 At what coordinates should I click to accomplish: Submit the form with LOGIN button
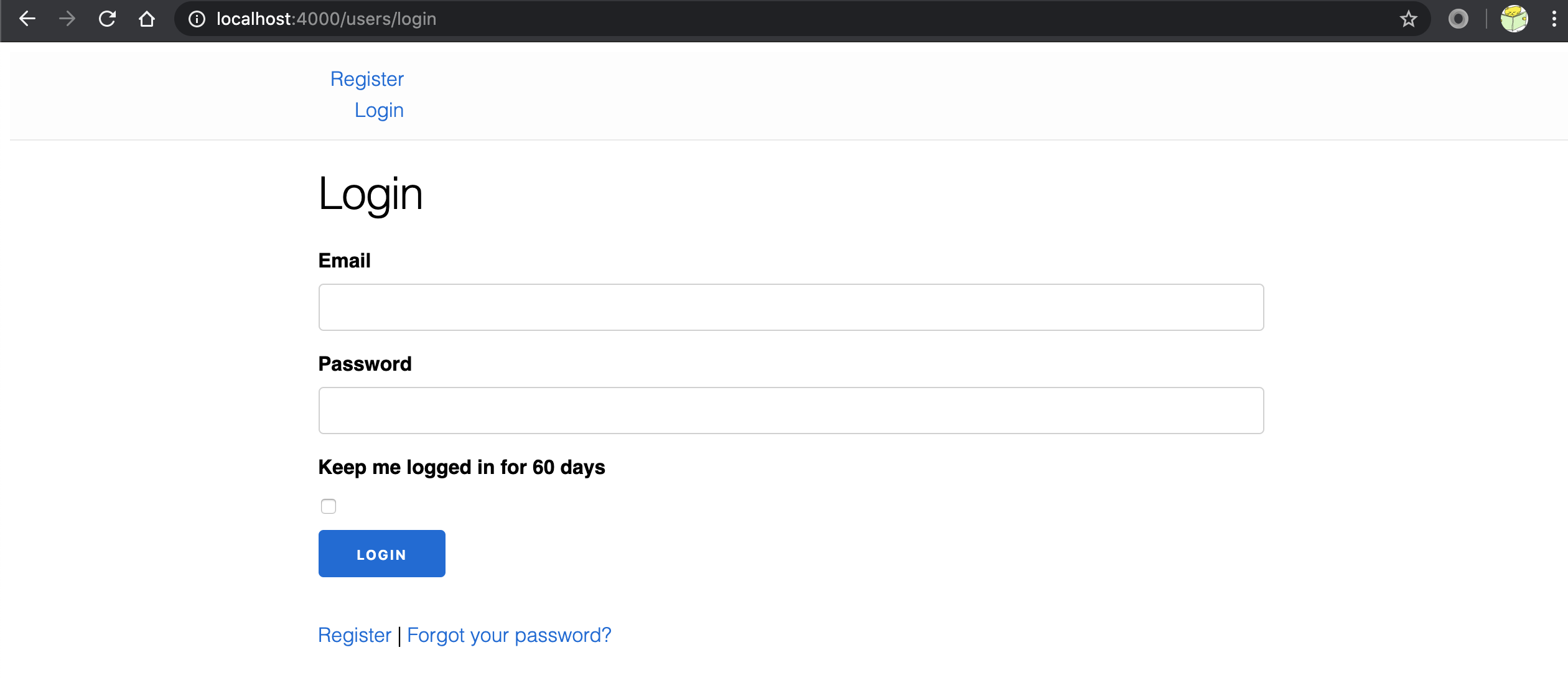(x=382, y=554)
